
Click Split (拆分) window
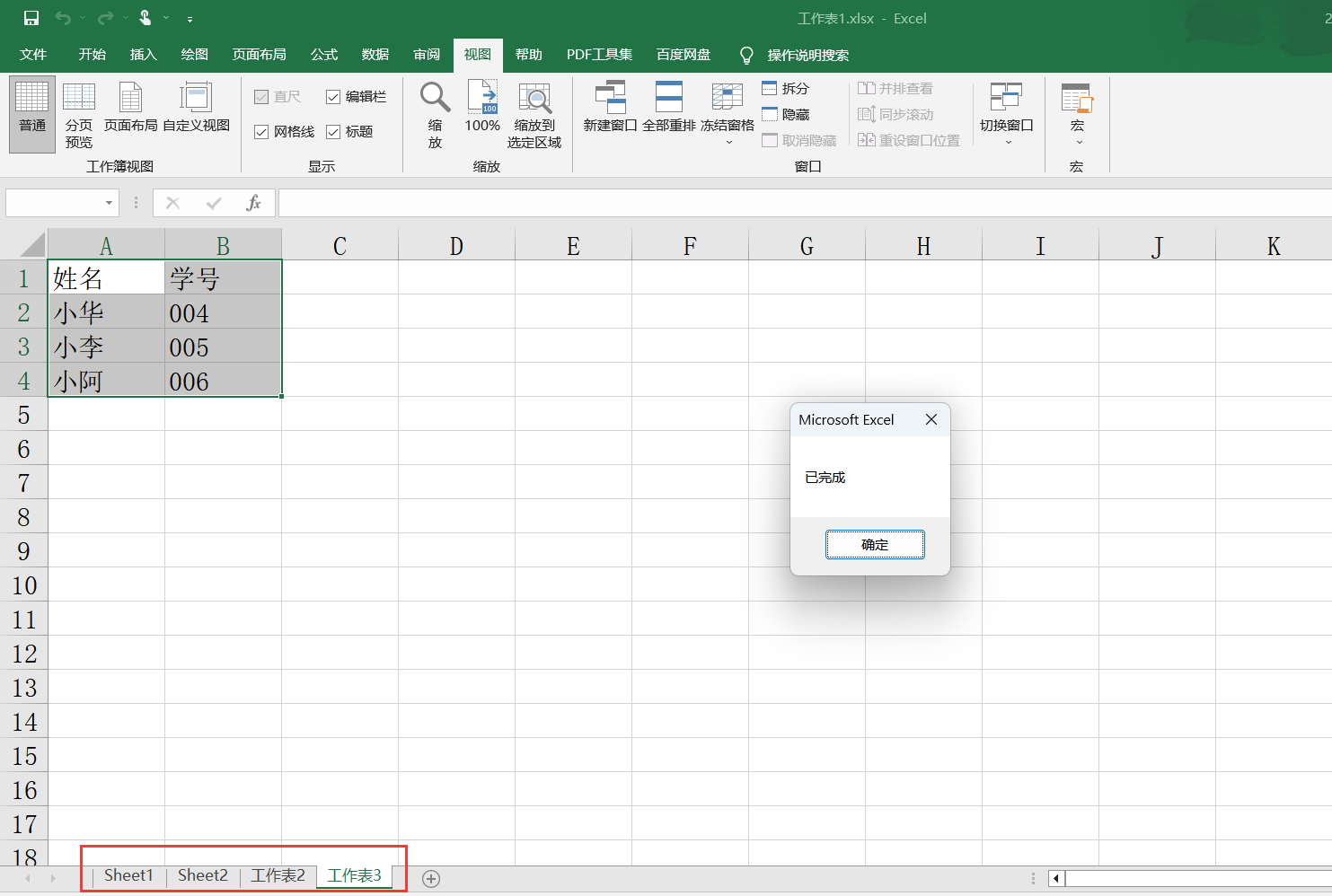tap(786, 88)
